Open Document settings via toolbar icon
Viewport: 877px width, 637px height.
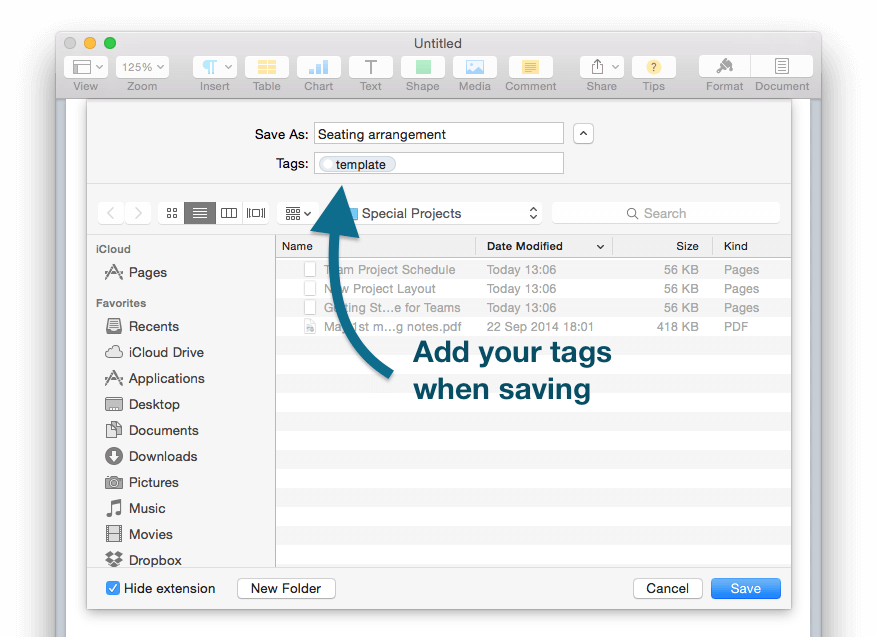point(781,67)
